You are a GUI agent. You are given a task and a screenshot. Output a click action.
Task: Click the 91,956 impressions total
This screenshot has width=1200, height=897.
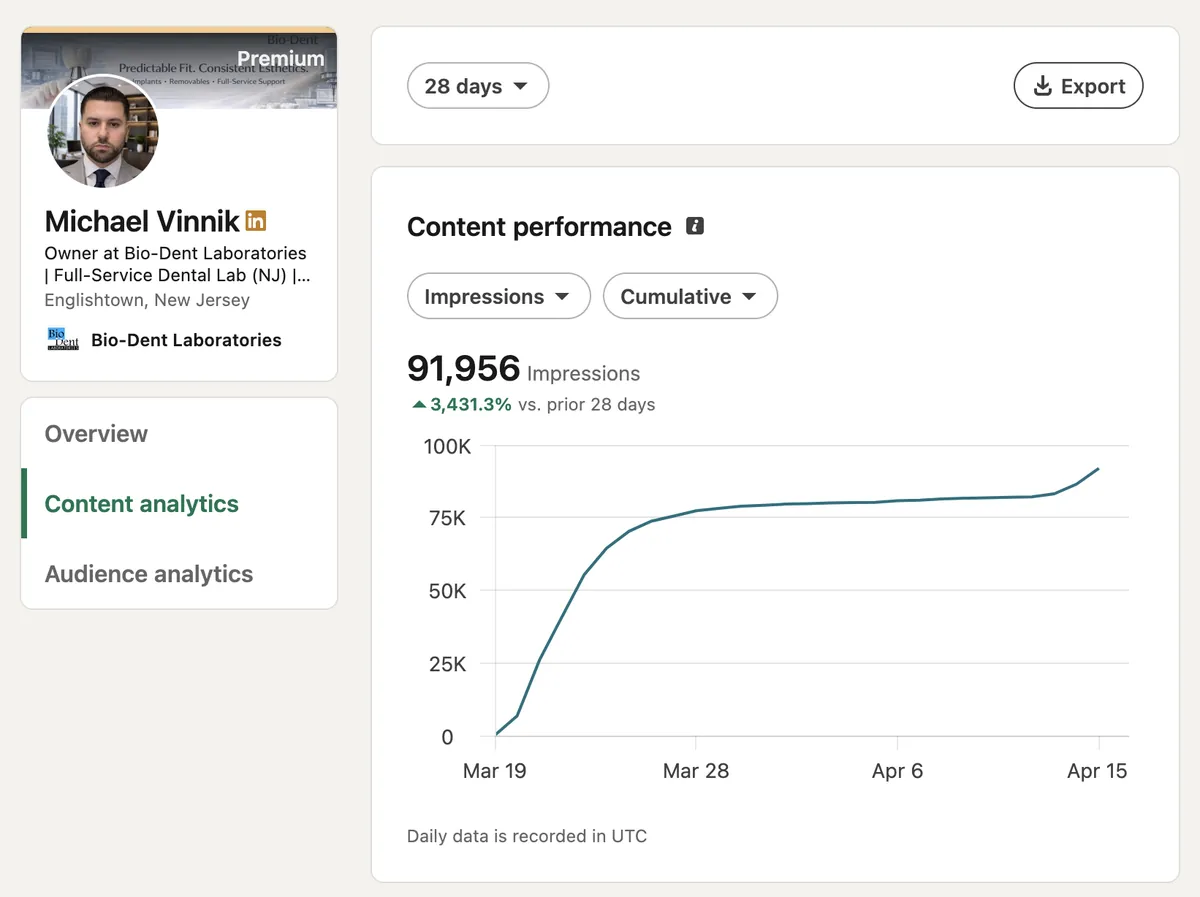[x=464, y=369]
